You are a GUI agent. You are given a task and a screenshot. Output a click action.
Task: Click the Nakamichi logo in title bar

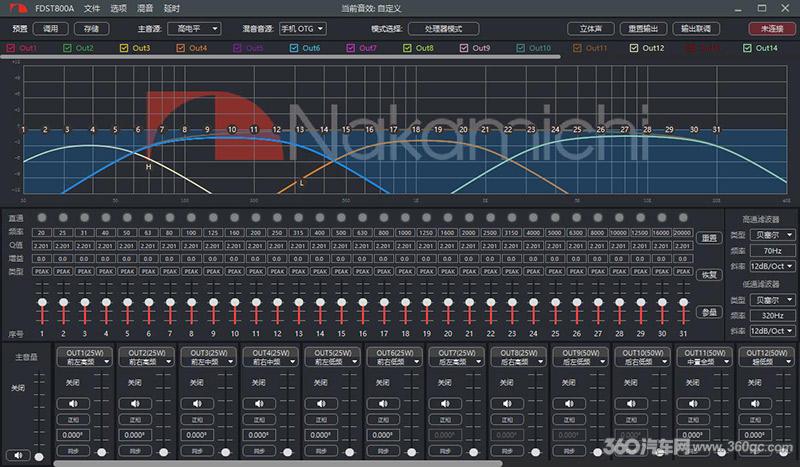[17, 8]
